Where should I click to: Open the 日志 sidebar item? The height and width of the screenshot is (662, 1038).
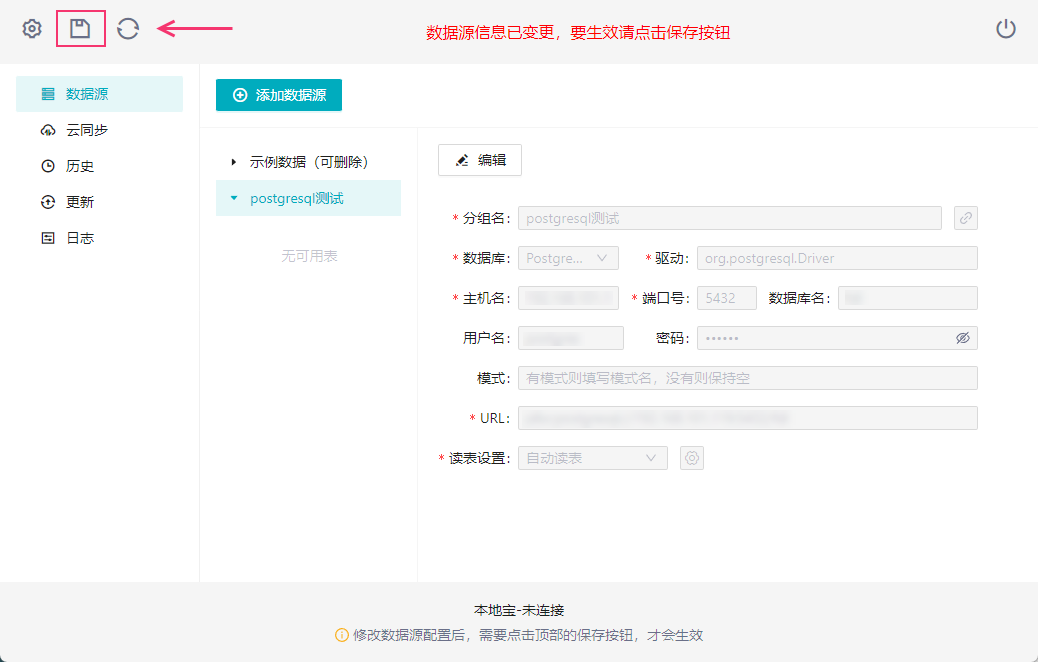(x=99, y=238)
